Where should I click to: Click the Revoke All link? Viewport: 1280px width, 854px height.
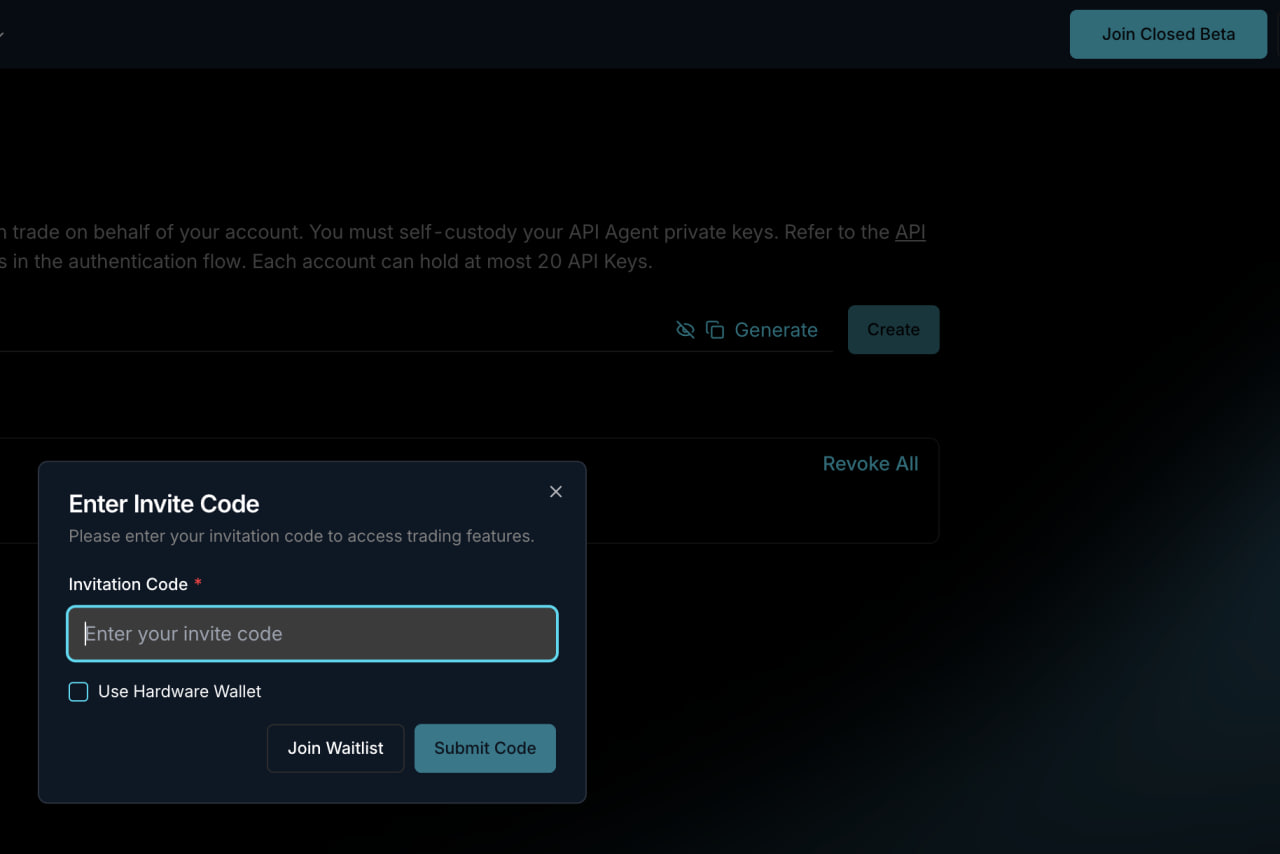870,464
